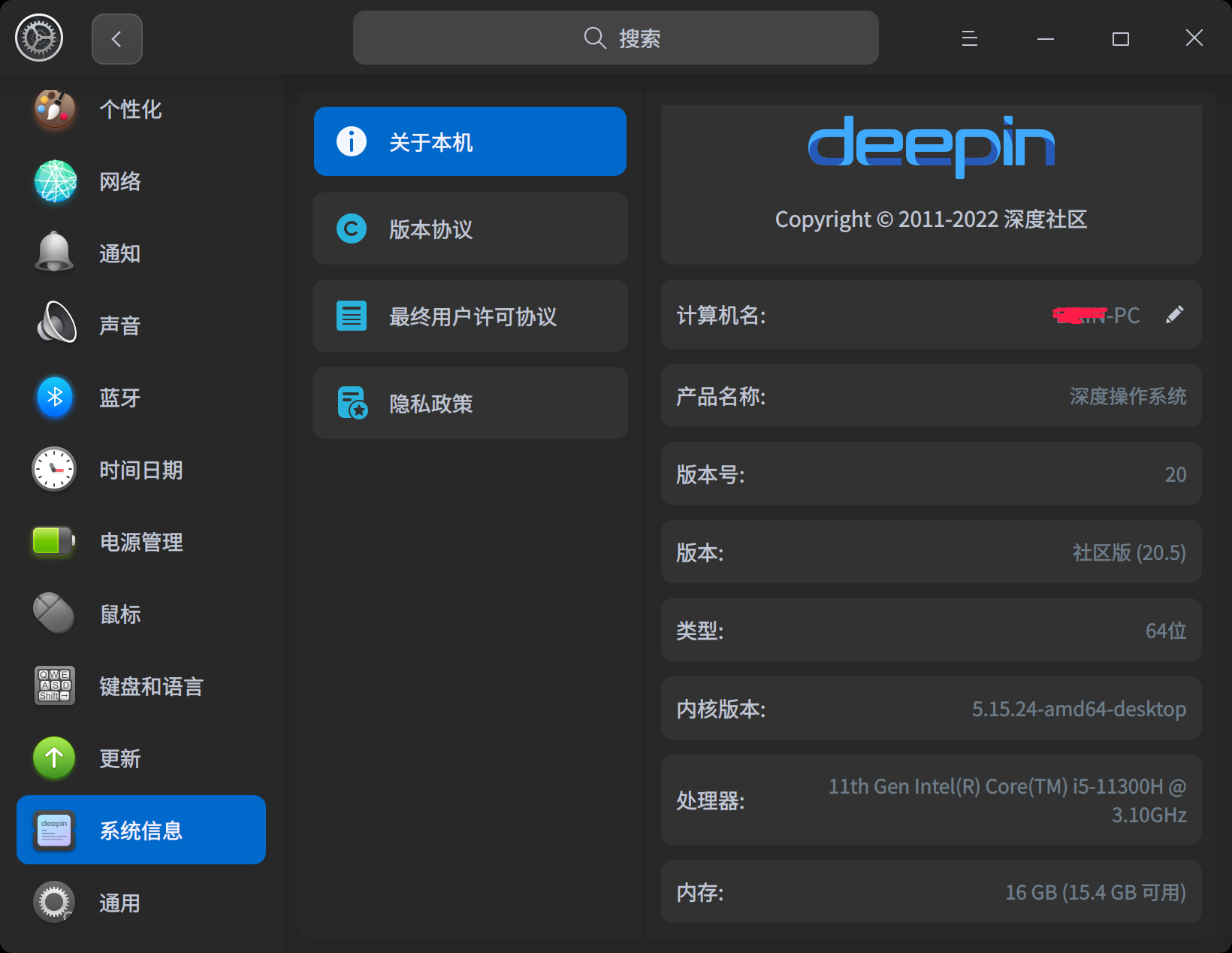Screen dimensions: 1232x953
Task: Switch to the 版本协议 section
Action: 470,228
